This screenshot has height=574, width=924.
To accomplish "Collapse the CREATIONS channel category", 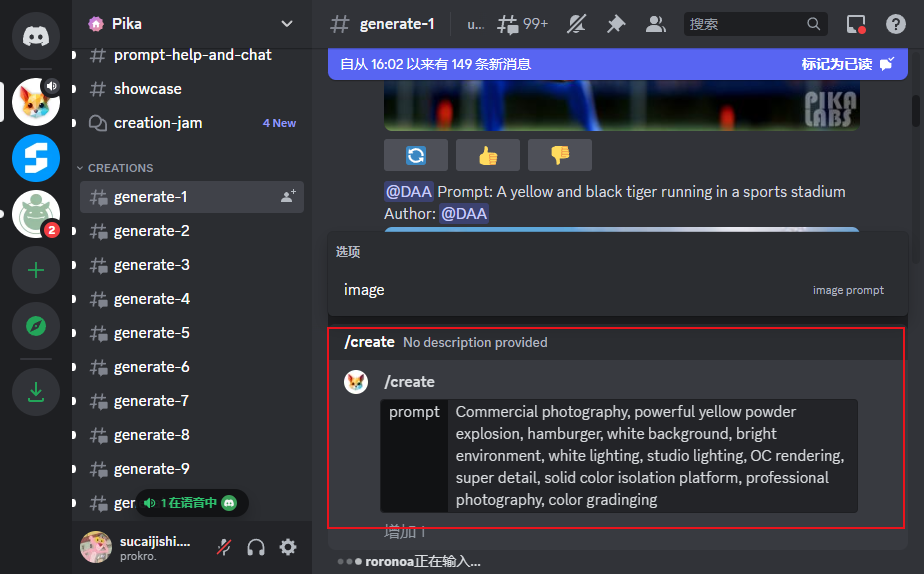I will (x=119, y=168).
